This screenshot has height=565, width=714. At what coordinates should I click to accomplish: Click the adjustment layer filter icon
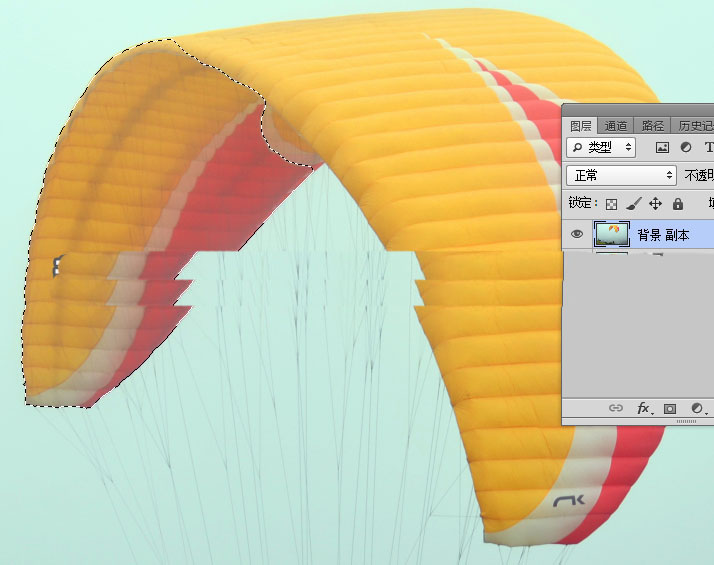coord(686,147)
